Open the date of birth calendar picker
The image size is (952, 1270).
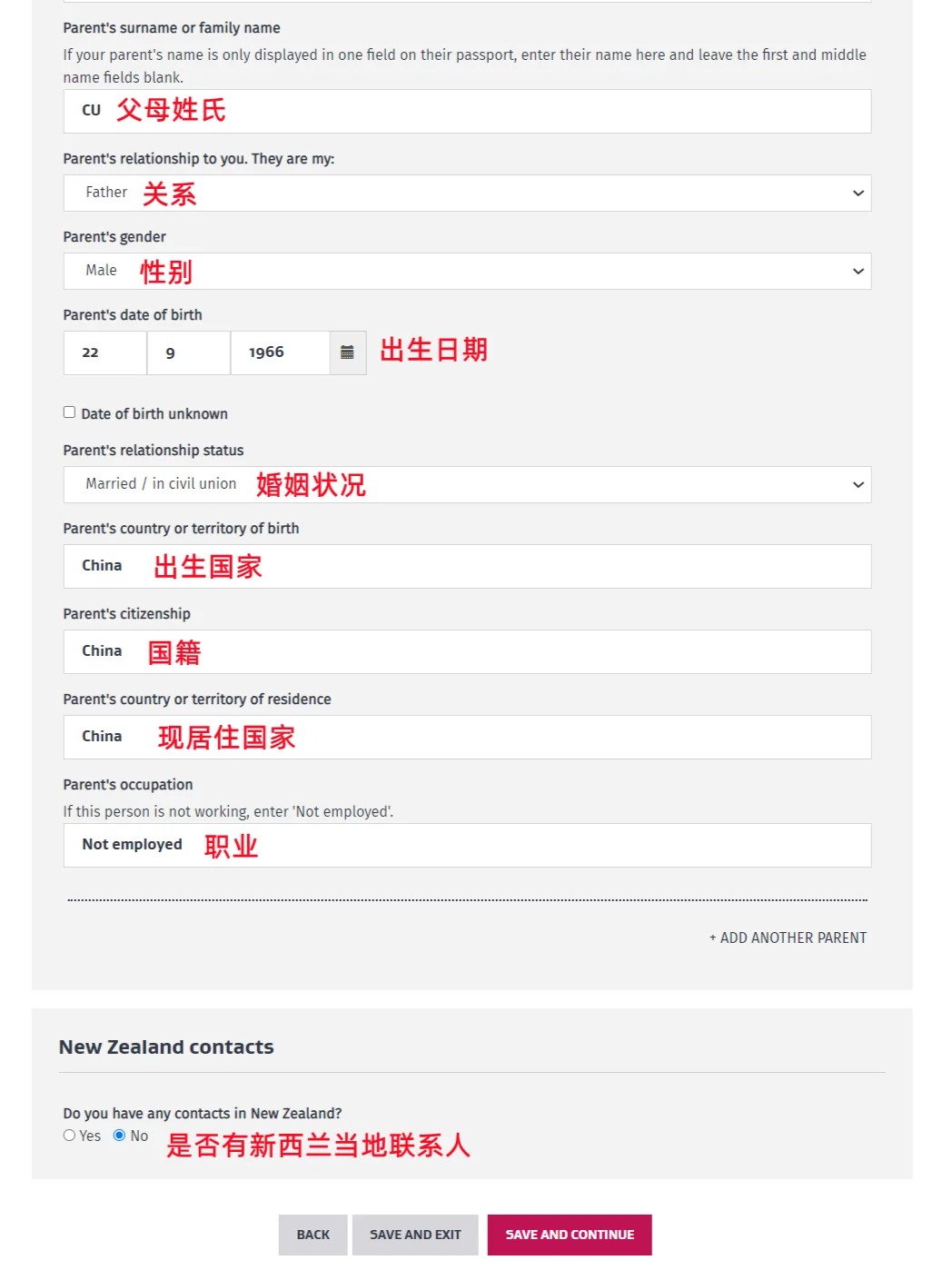click(x=347, y=352)
